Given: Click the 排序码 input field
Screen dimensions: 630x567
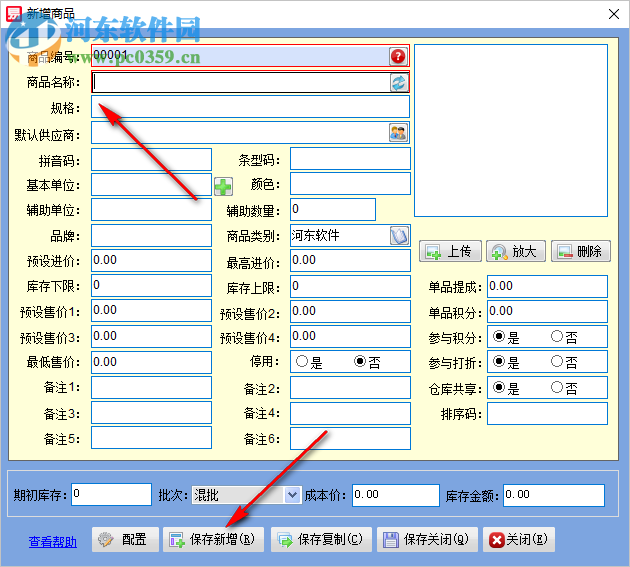Looking at the screenshot, I should [547, 413].
